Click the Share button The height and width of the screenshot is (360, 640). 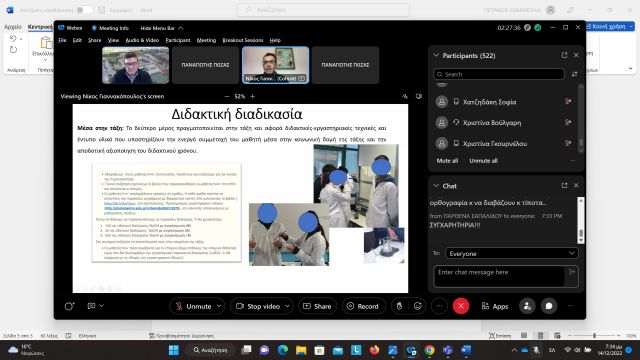point(317,306)
